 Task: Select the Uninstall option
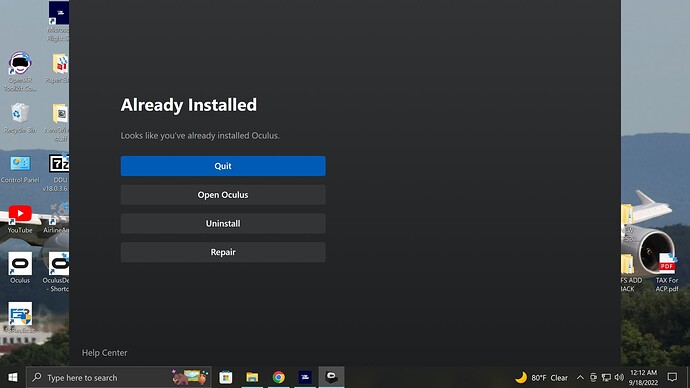[x=223, y=223]
